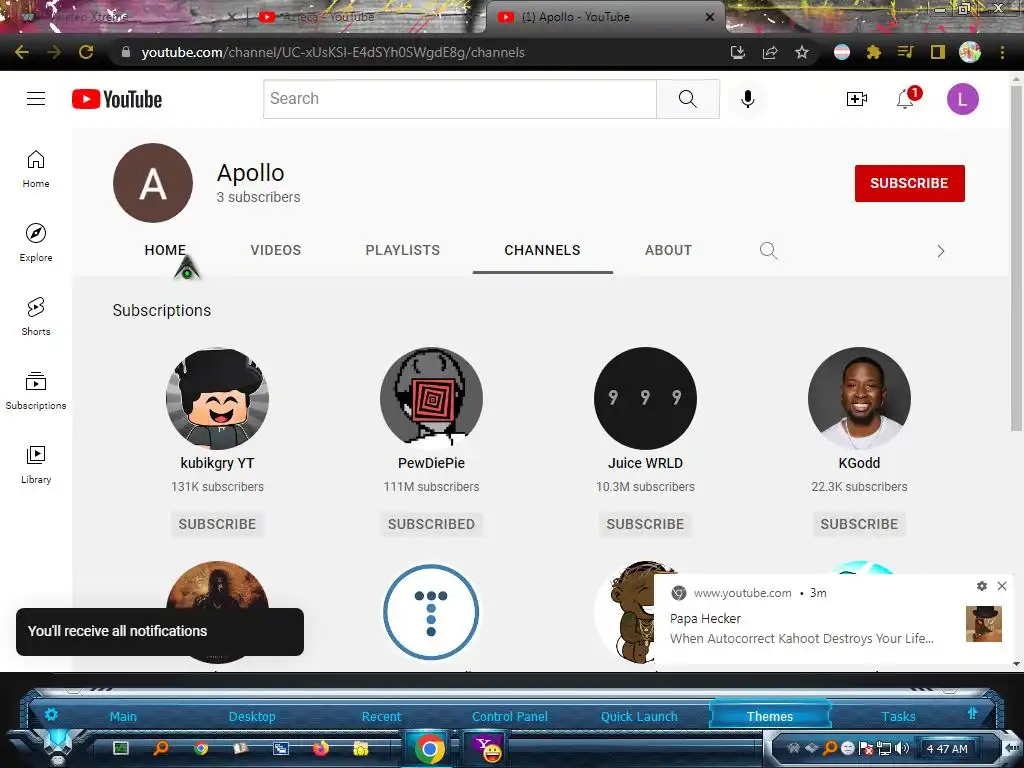Subscribe to Apollo with the red button

tap(909, 184)
